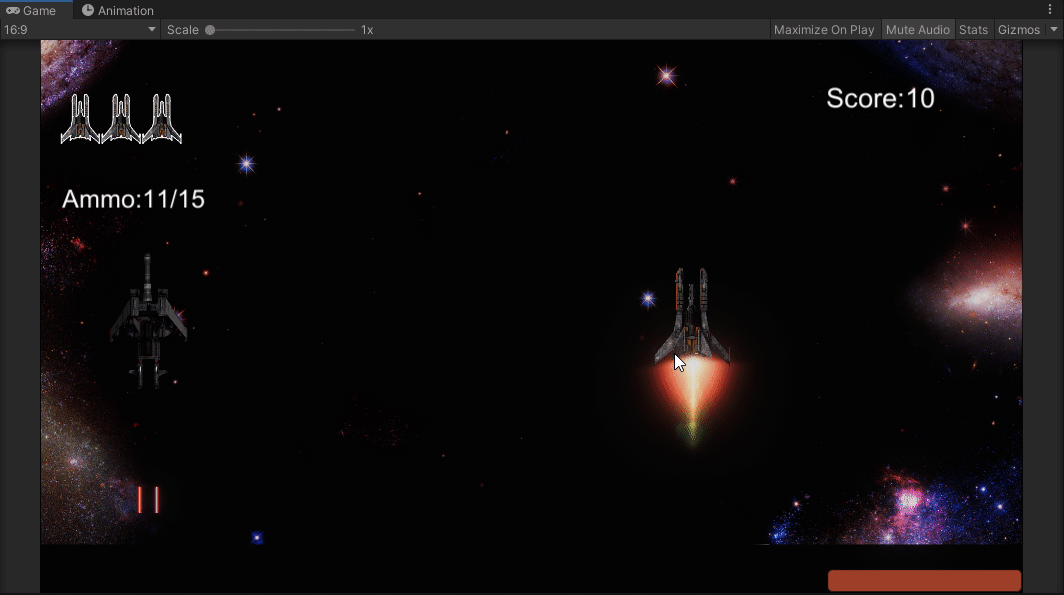
Task: Click the Score:10 text
Action: coord(880,98)
